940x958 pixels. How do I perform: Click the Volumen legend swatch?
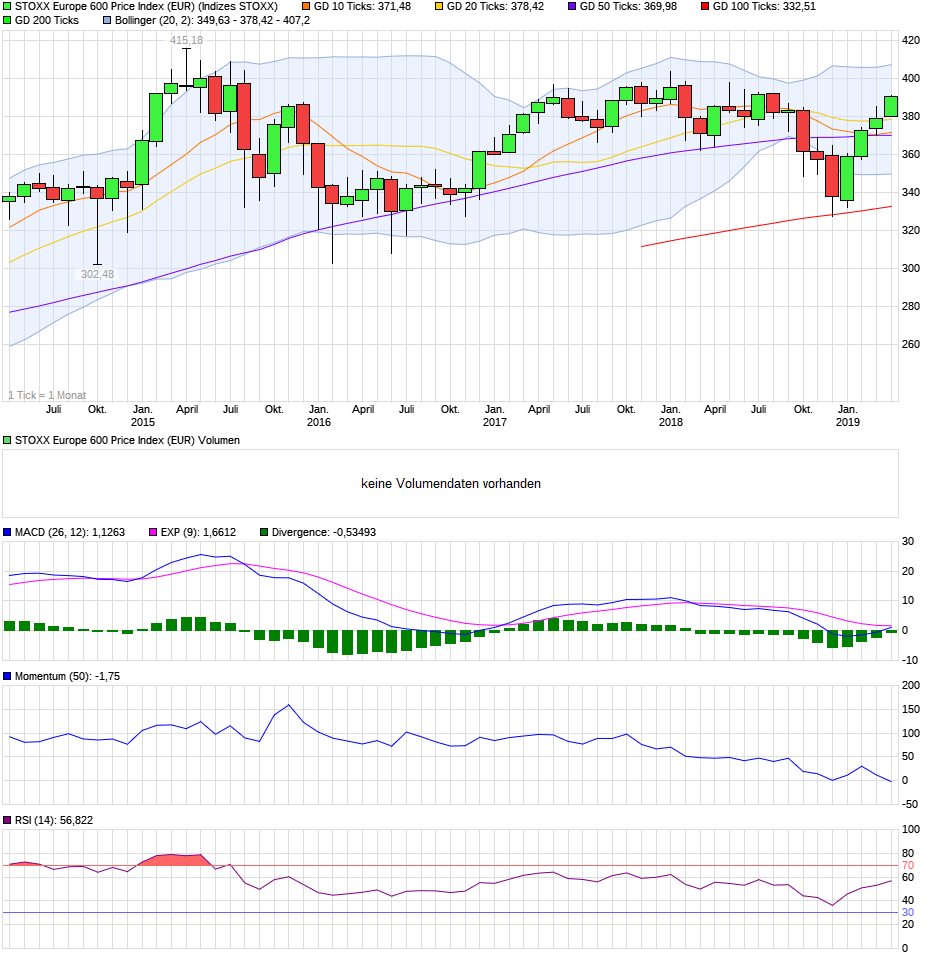click(7, 441)
